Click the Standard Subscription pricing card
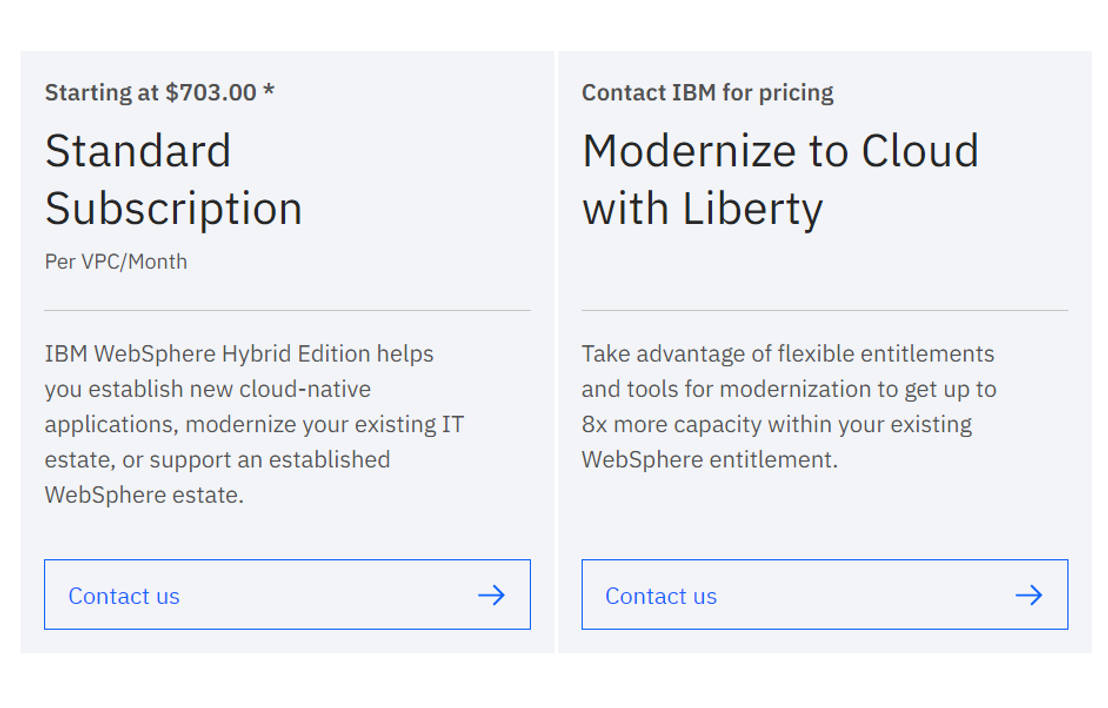 (x=287, y=350)
